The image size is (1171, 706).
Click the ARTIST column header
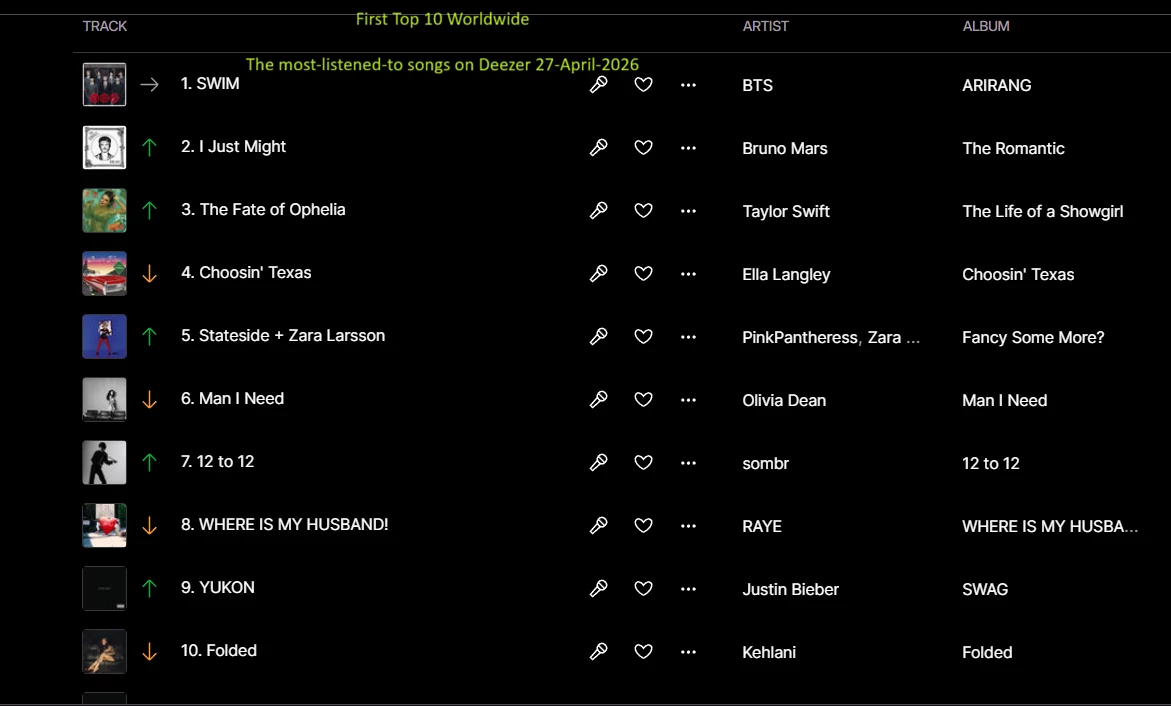click(x=765, y=26)
